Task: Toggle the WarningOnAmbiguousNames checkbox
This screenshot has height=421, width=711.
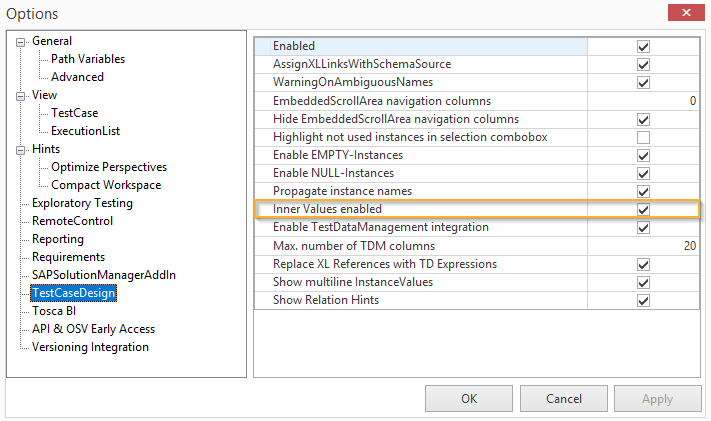Action: pos(643,82)
